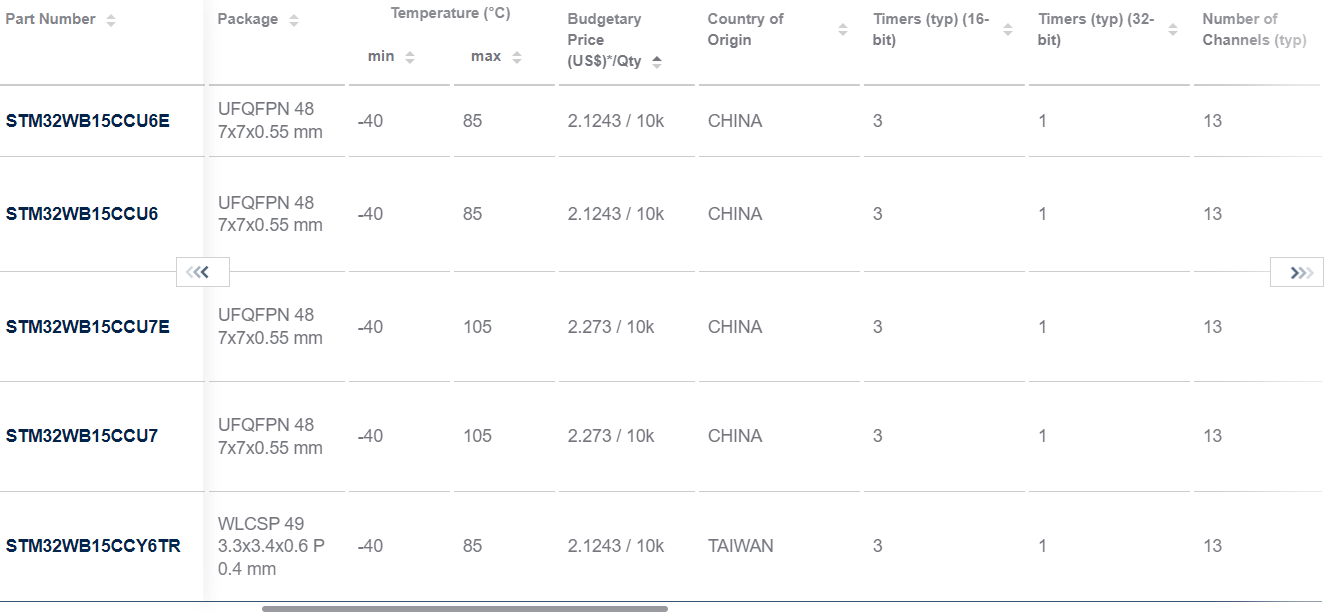Sort by Part Number column icon

click(110, 20)
